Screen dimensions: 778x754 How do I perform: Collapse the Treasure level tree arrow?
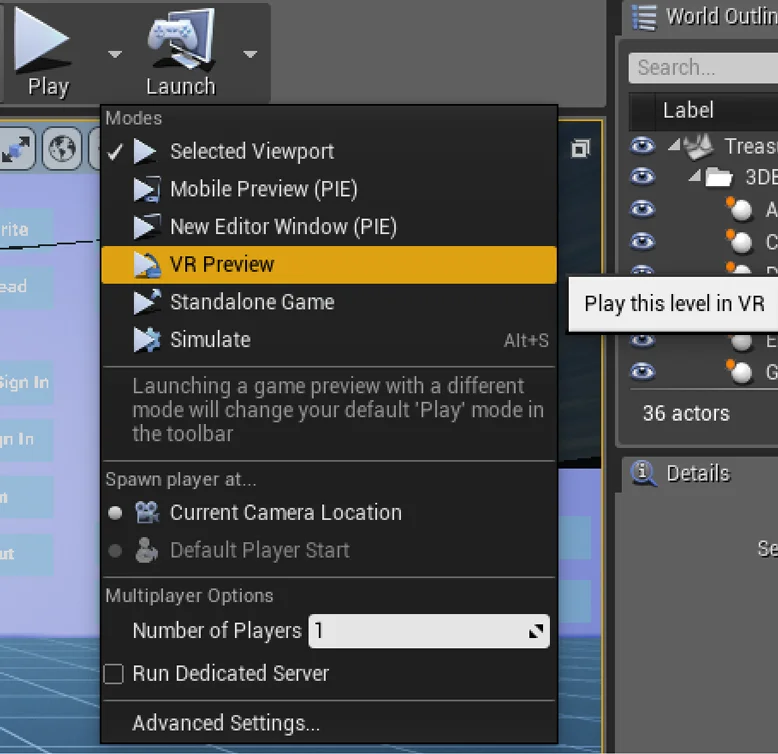pos(674,145)
